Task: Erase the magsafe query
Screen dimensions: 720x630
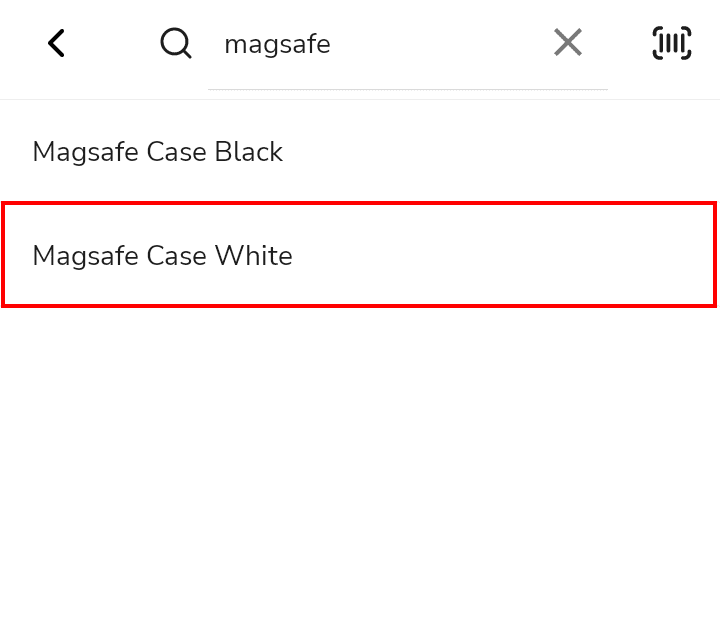Action: point(568,42)
